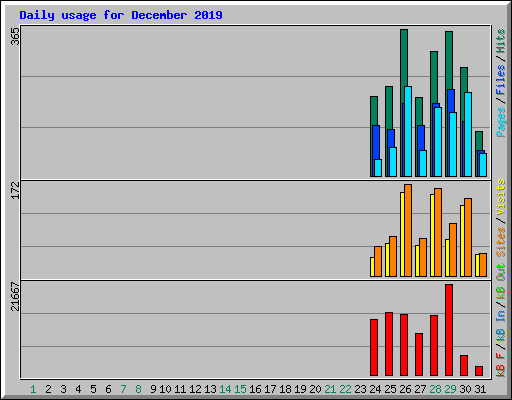Screen dimensions: 512x400
Task: Click the "365" axis value
Action: (15, 36)
